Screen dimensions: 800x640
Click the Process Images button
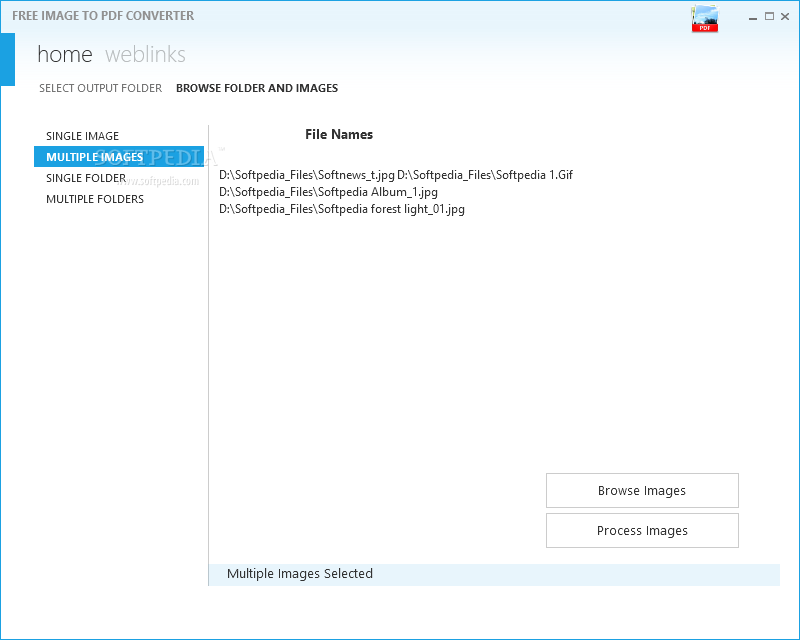click(642, 531)
